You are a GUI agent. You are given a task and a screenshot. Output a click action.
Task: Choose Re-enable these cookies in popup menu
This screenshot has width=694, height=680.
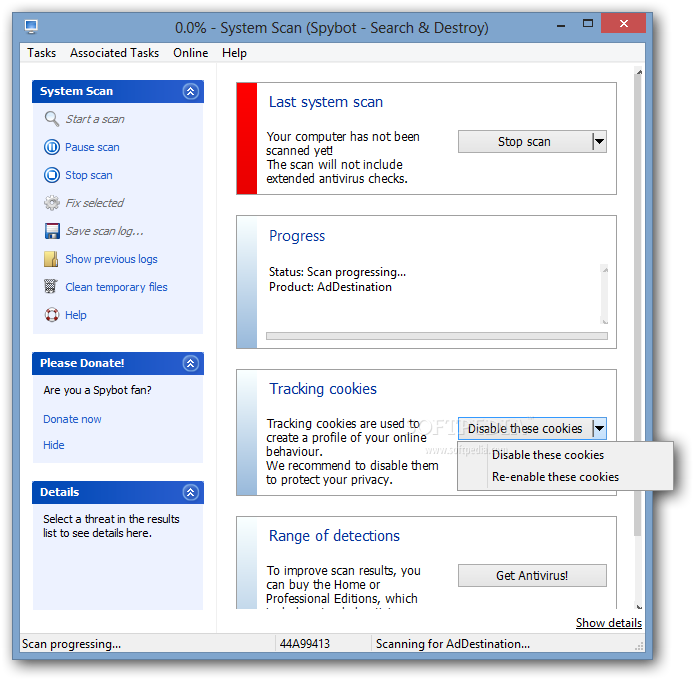click(565, 477)
